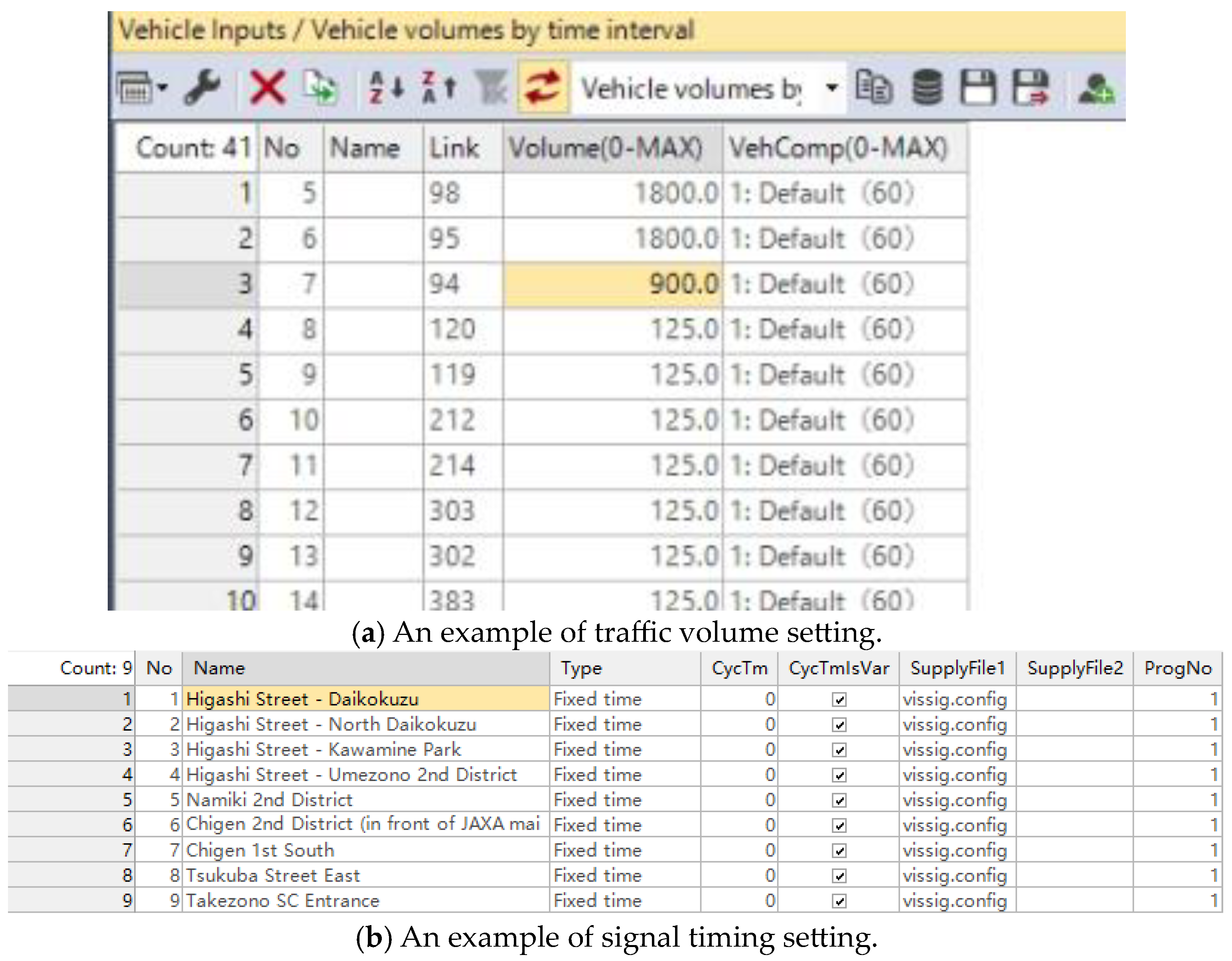Toggle CycTmIsVar for Takezono SC Entrance
Viewport: 1232px width, 961px height.
point(839,901)
